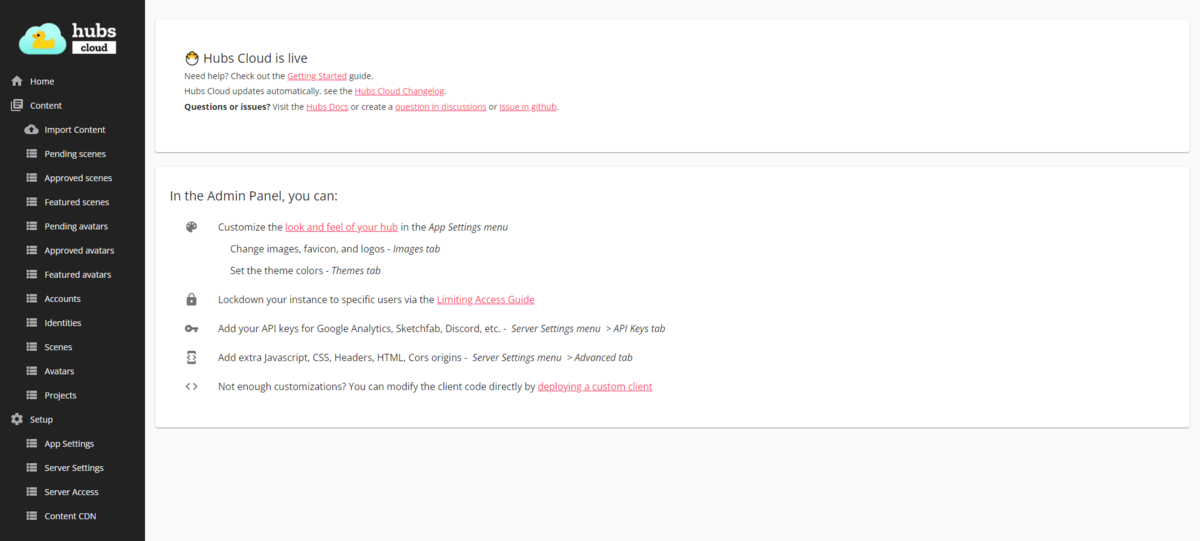
Task: Click list icon beside Accounts
Action: pos(31,299)
